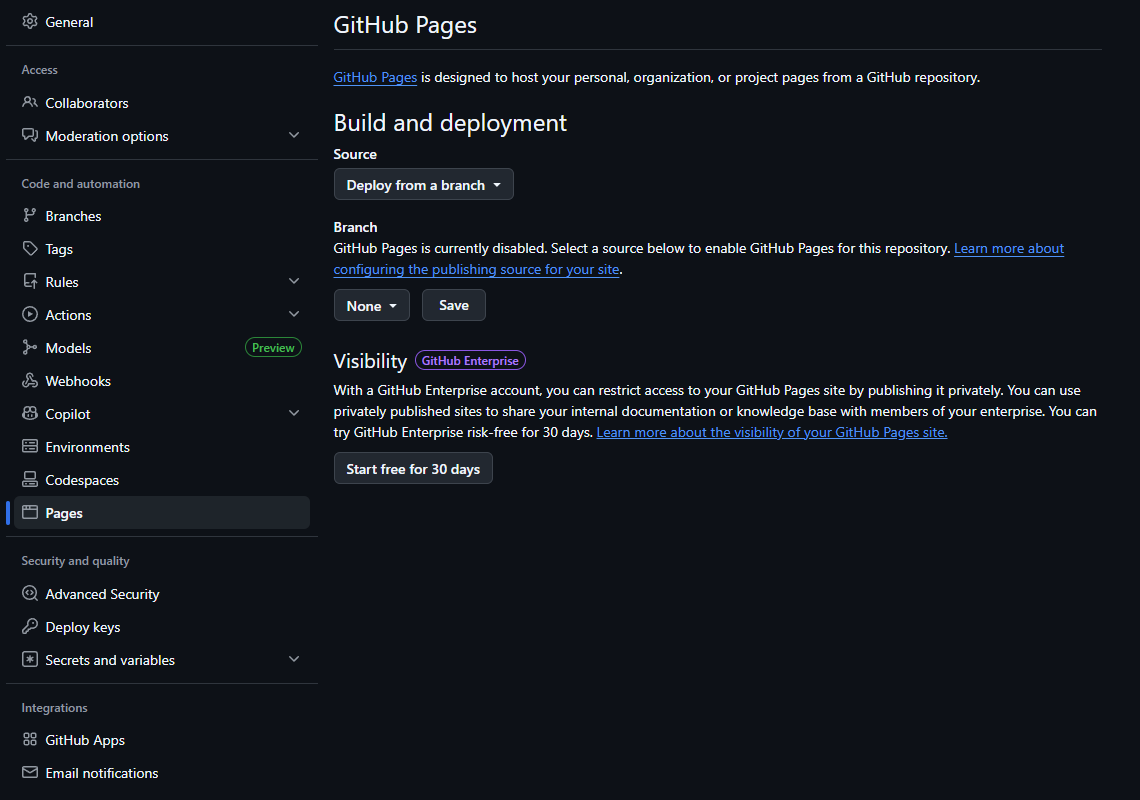Click the Save button

[454, 305]
